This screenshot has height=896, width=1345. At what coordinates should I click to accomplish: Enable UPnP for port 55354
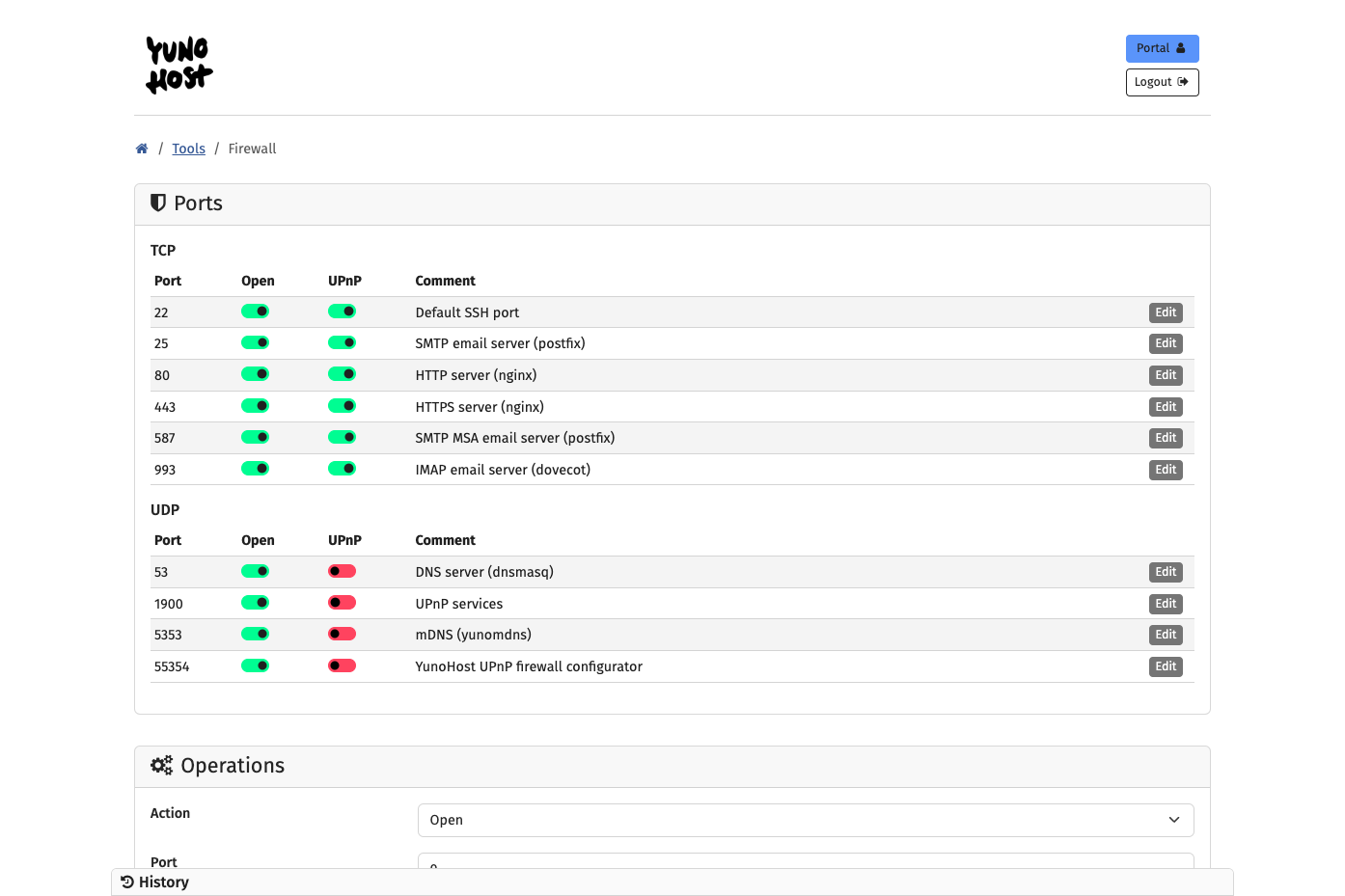(343, 665)
